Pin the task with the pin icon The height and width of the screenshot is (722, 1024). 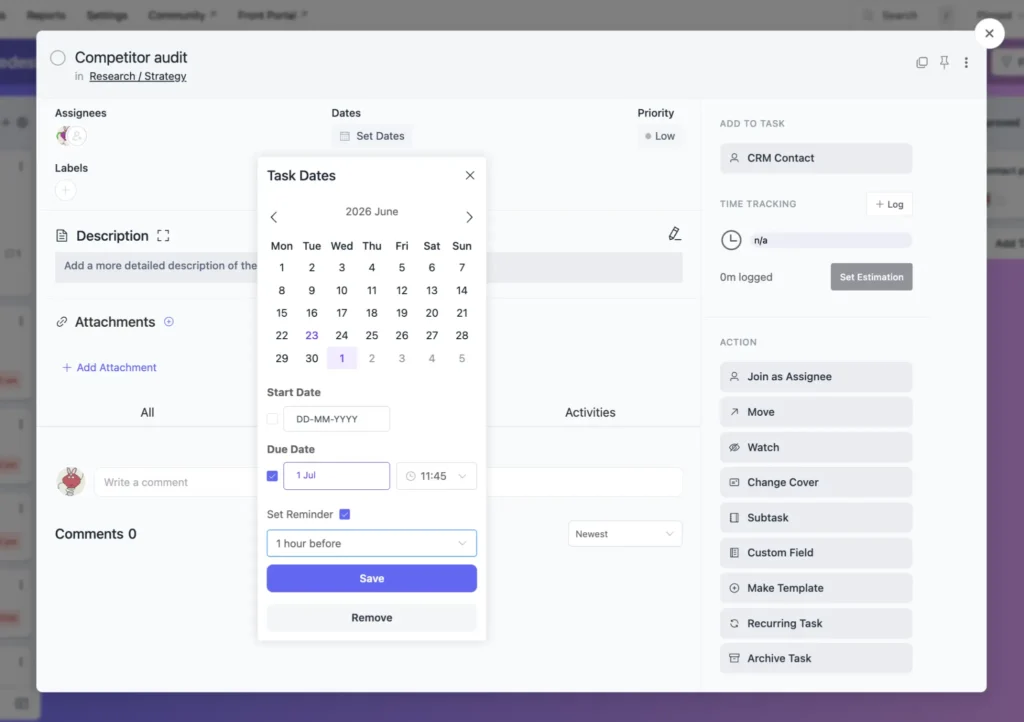pos(944,63)
